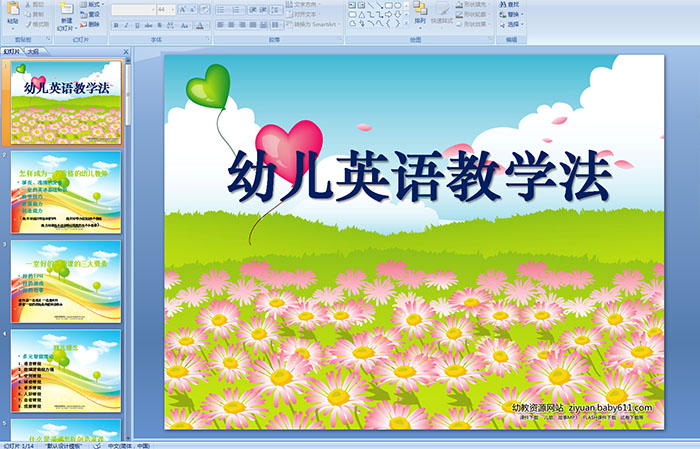Click the Shrink Font icon
The image size is (700, 449).
(x=192, y=9)
